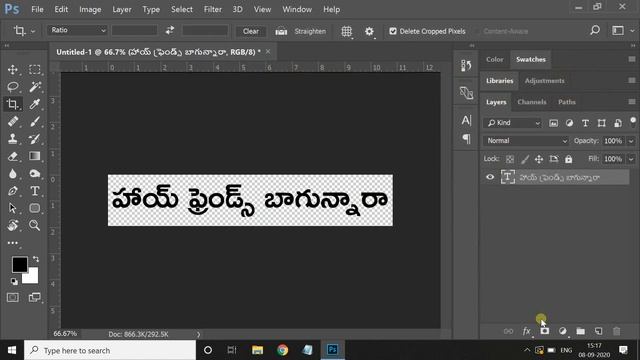
Task: Open the Paragraph panel icon
Action: pos(466,139)
